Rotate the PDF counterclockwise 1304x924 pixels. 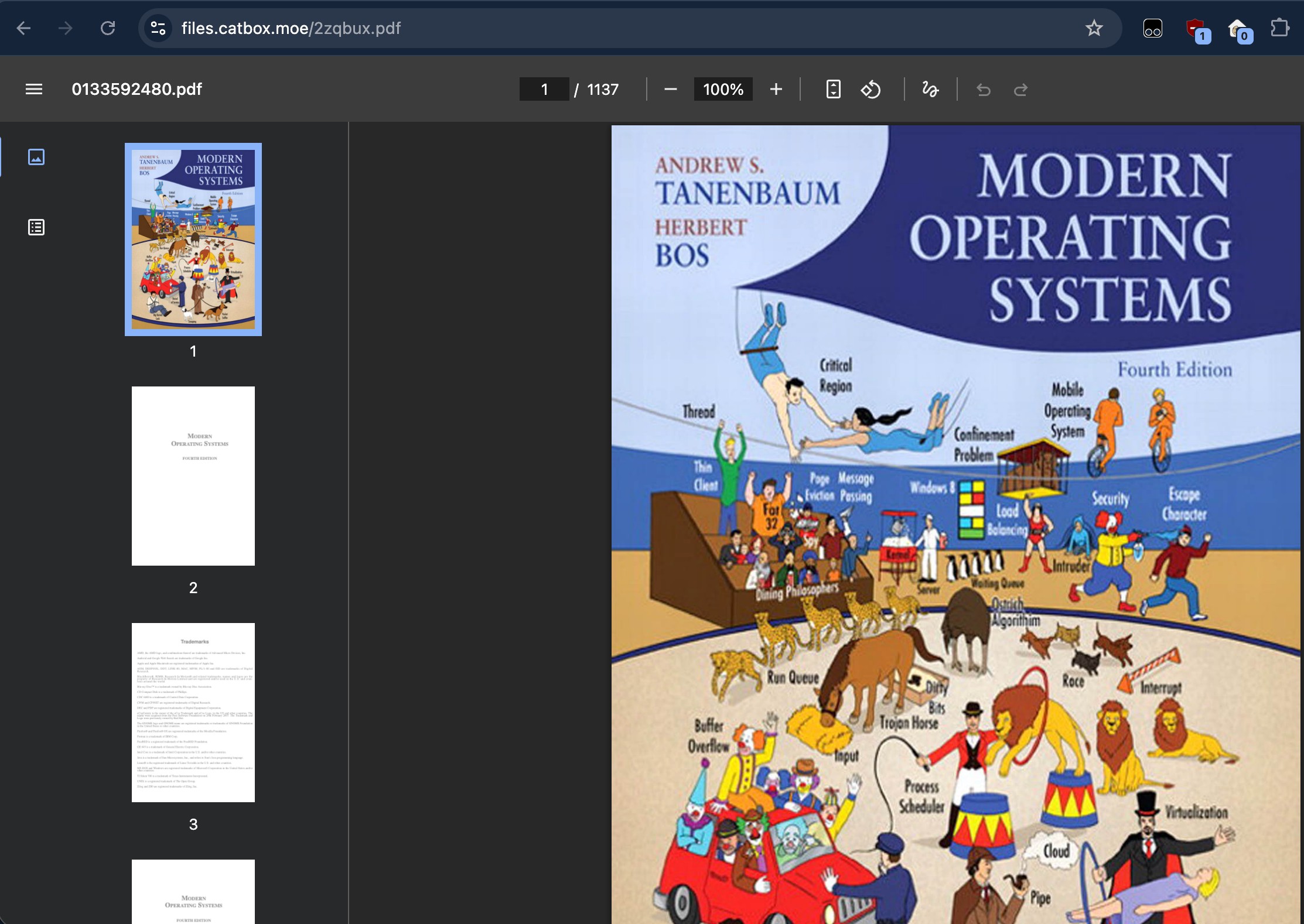pyautogui.click(x=871, y=89)
